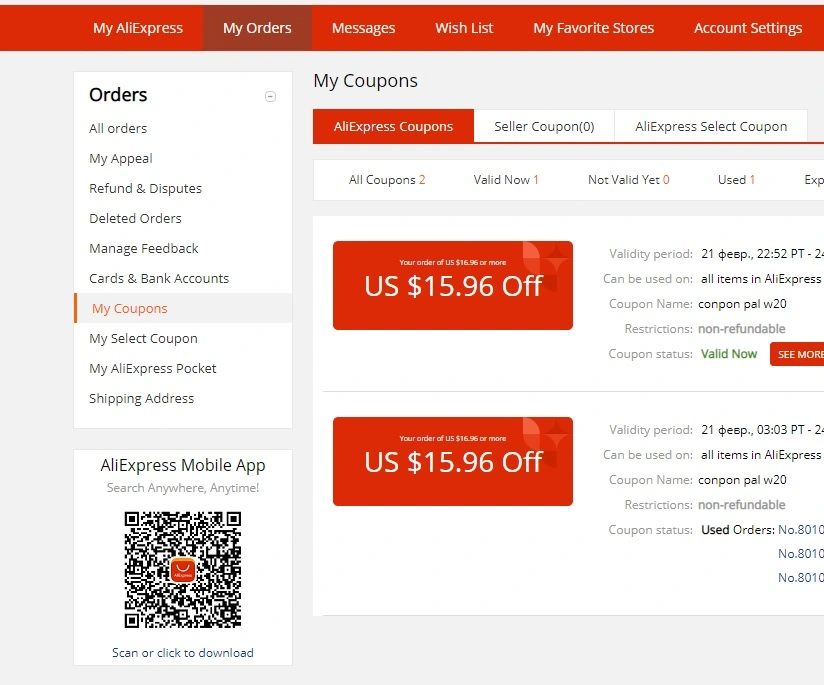This screenshot has height=685, width=824.
Task: Click the AliExpress logo inside QR code
Action: (182, 570)
